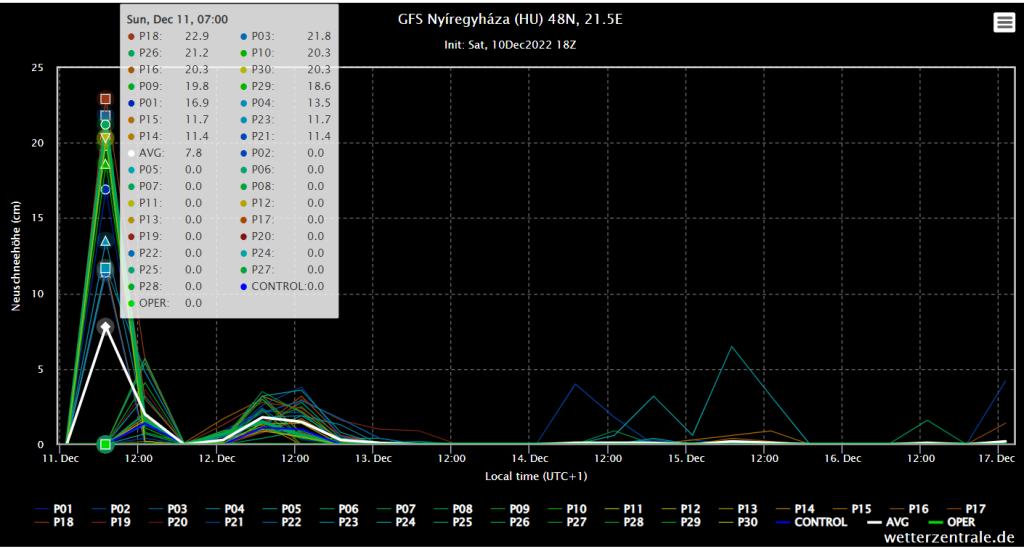Click the P30 inverted triangle marker
Image resolution: width=1024 pixels, height=549 pixels.
tap(105, 138)
